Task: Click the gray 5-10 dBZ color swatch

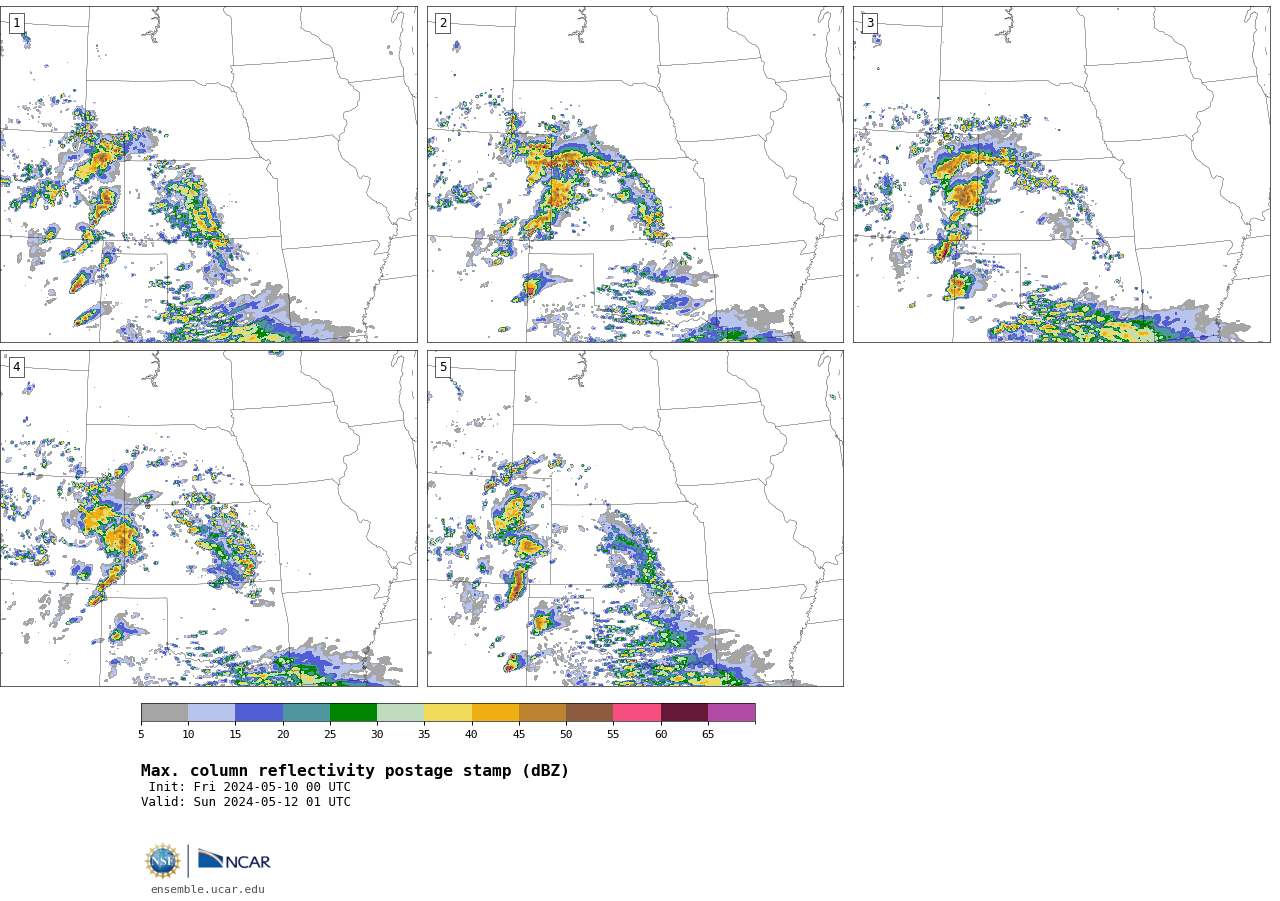Action: coord(164,712)
